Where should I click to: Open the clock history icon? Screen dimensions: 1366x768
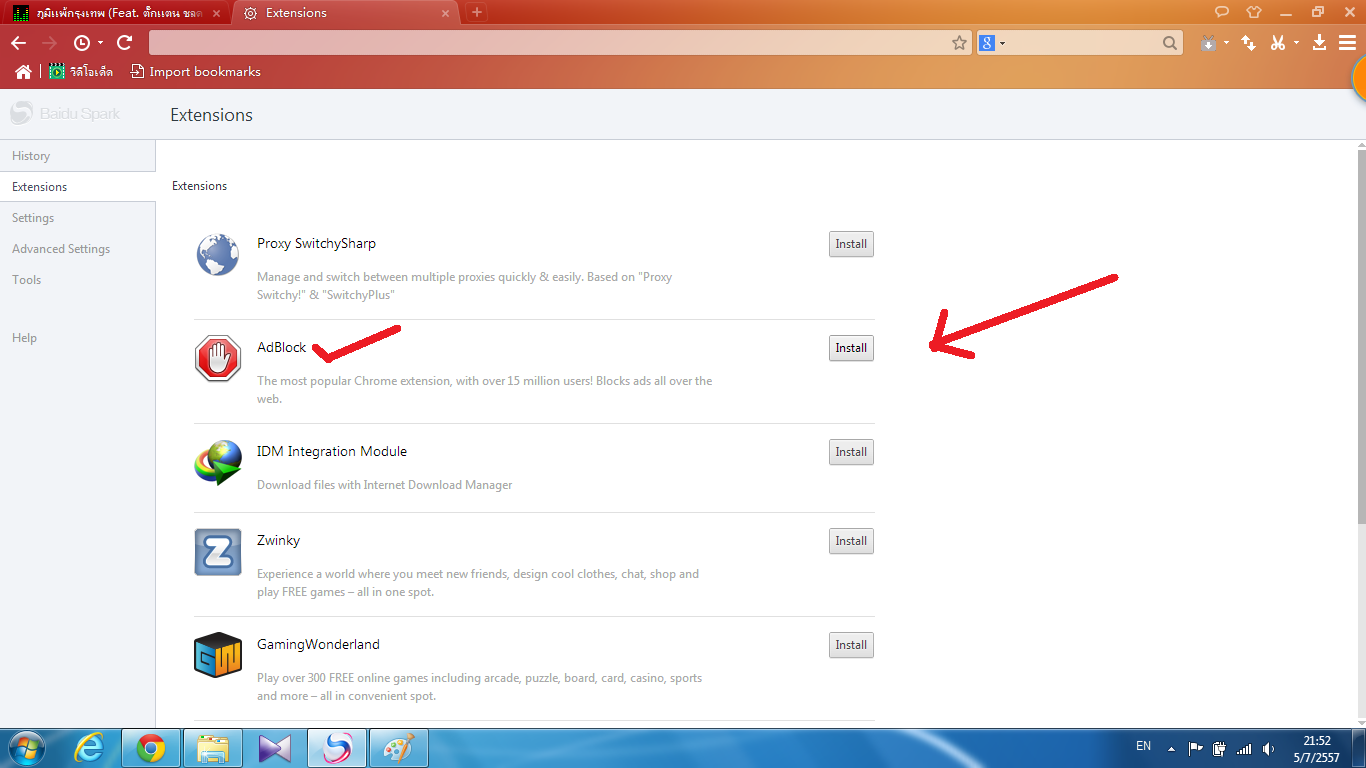[x=82, y=43]
